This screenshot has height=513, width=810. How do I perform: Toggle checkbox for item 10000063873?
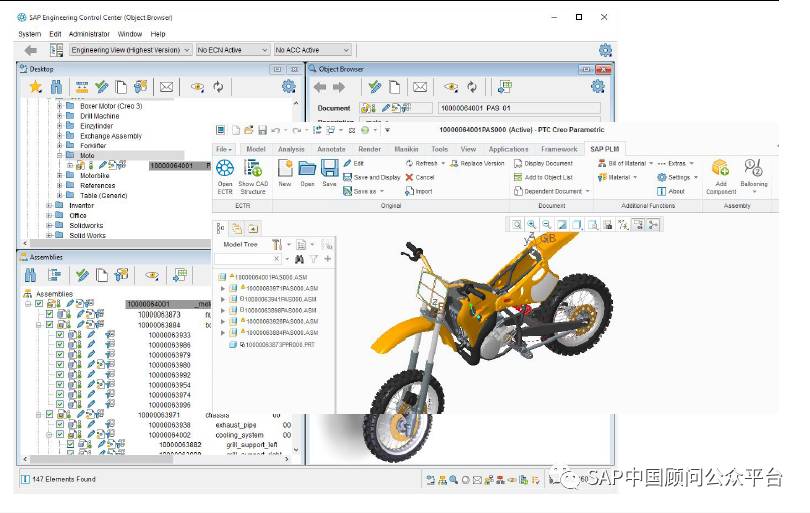tap(49, 314)
